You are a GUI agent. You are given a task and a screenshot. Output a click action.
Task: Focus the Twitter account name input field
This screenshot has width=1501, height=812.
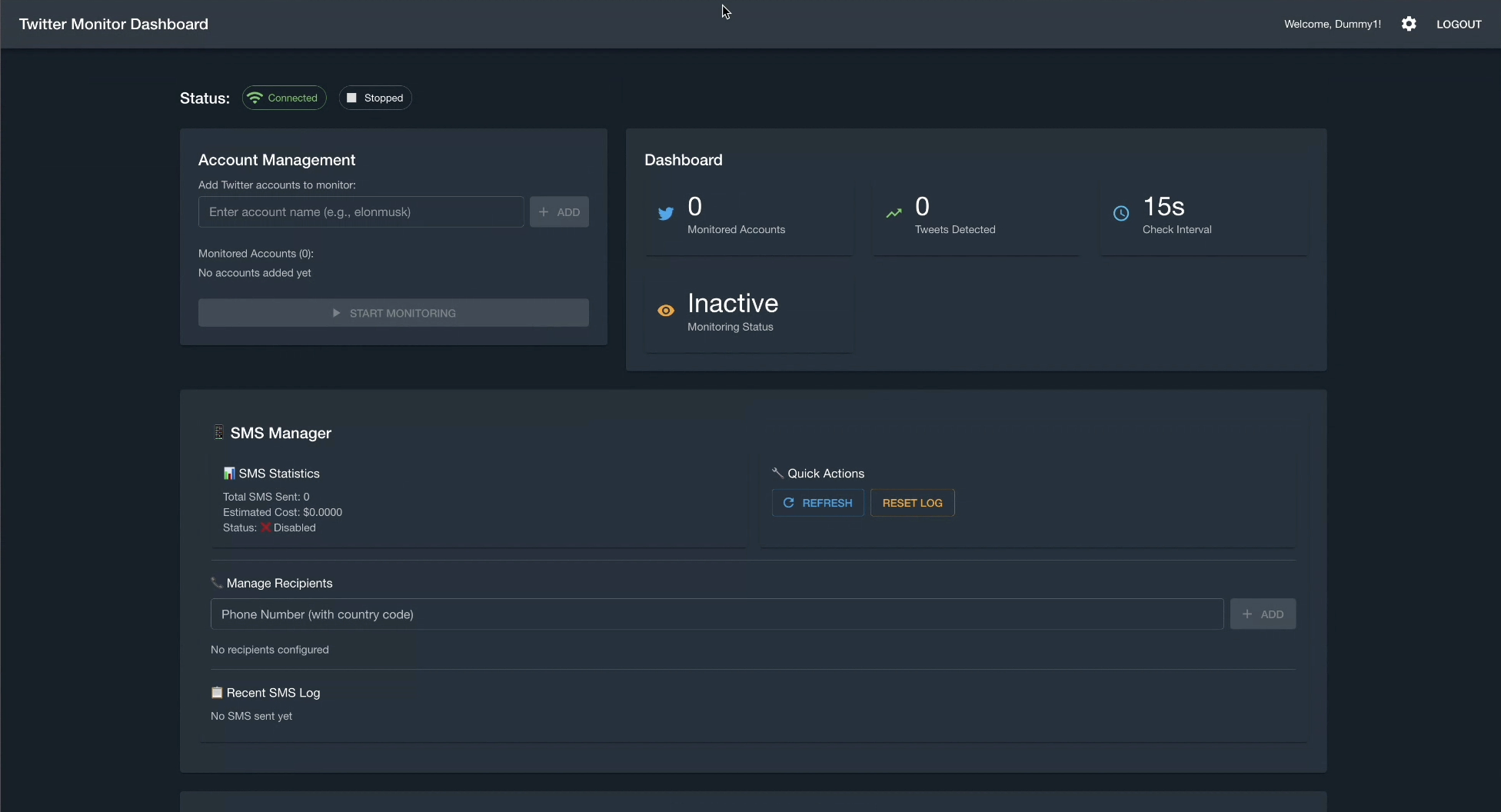coord(361,211)
